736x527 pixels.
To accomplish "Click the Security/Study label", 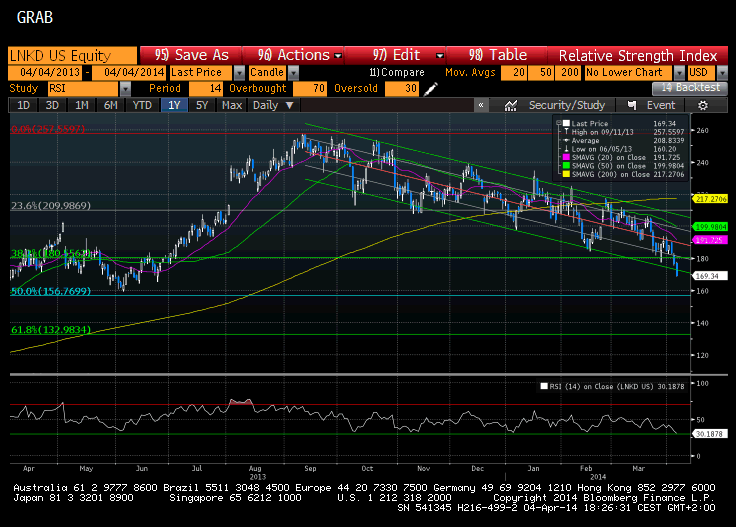I will click(x=567, y=105).
